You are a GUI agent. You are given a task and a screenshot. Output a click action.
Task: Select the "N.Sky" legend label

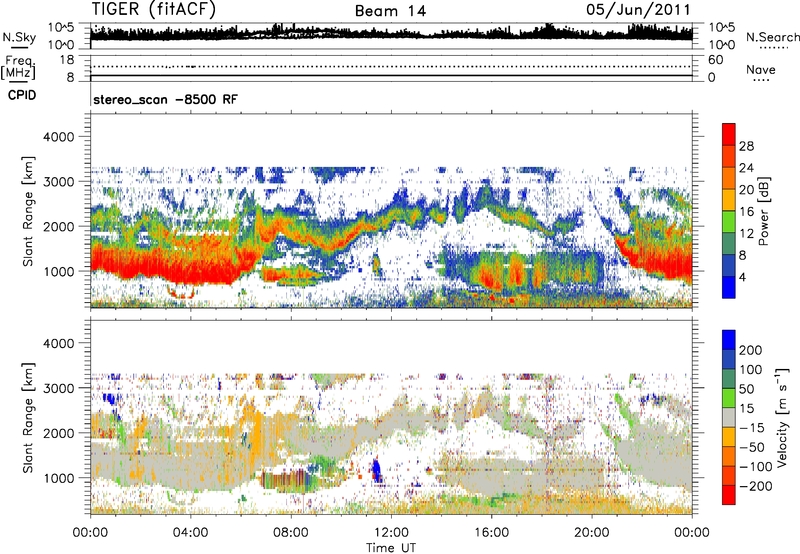(x=19, y=37)
